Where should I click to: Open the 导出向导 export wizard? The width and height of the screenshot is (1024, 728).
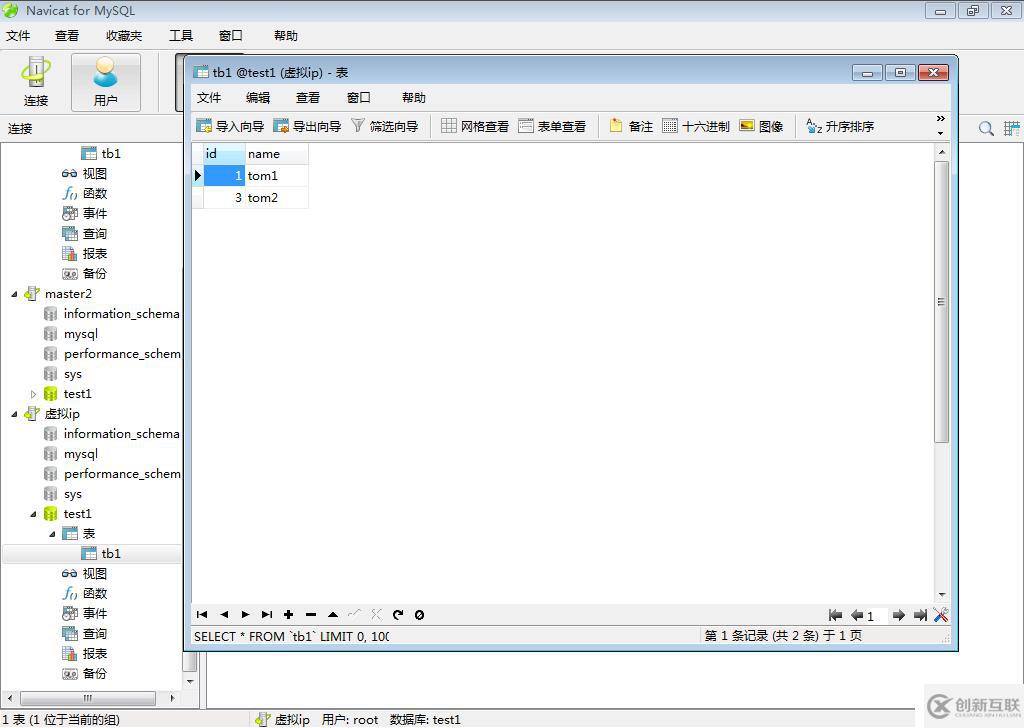(x=308, y=126)
